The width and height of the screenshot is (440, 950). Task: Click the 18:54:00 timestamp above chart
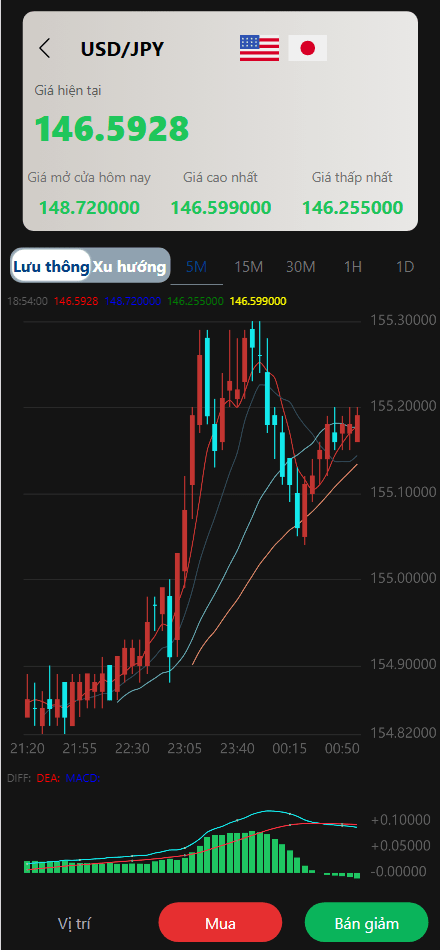click(27, 301)
